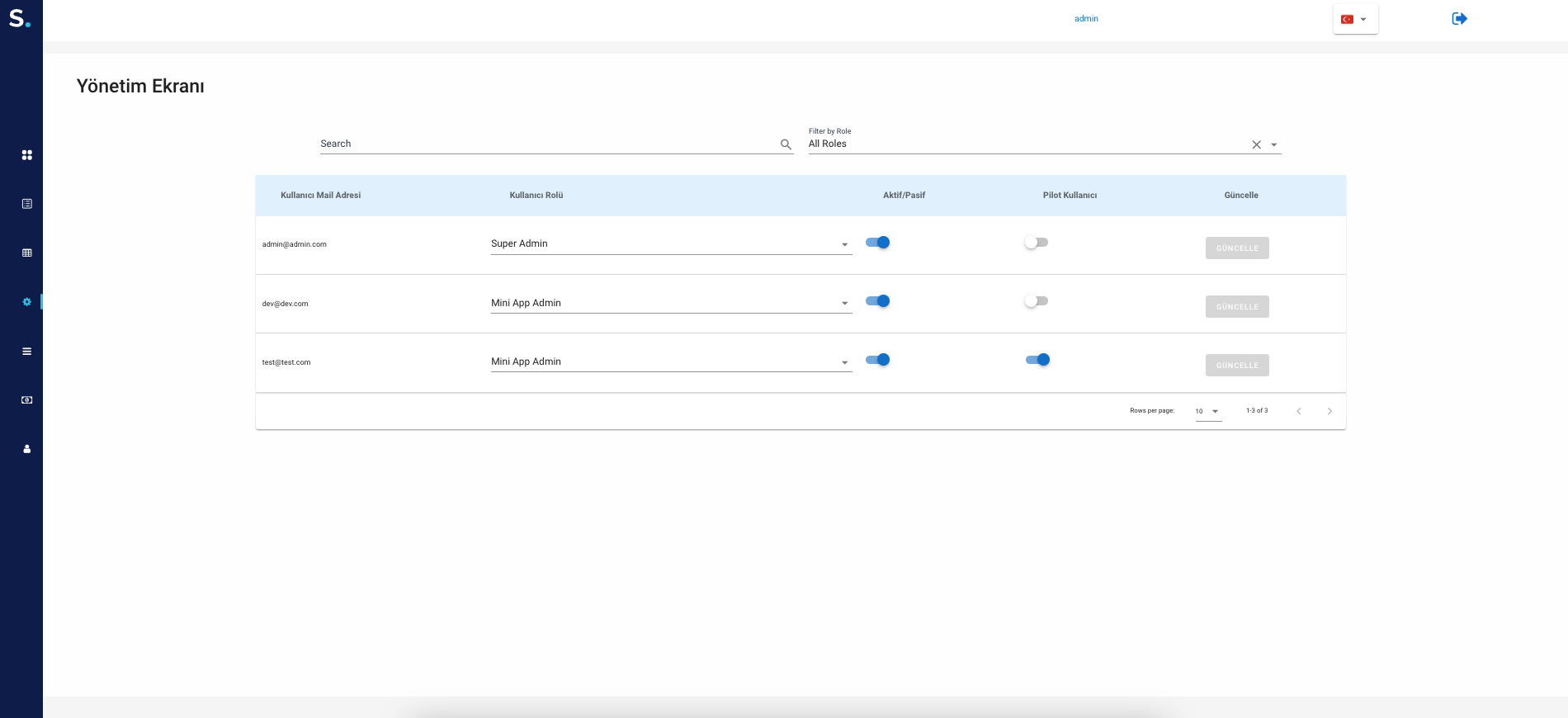Open the user profile icon in sidebar
The width and height of the screenshot is (1568, 718).
pyautogui.click(x=26, y=449)
